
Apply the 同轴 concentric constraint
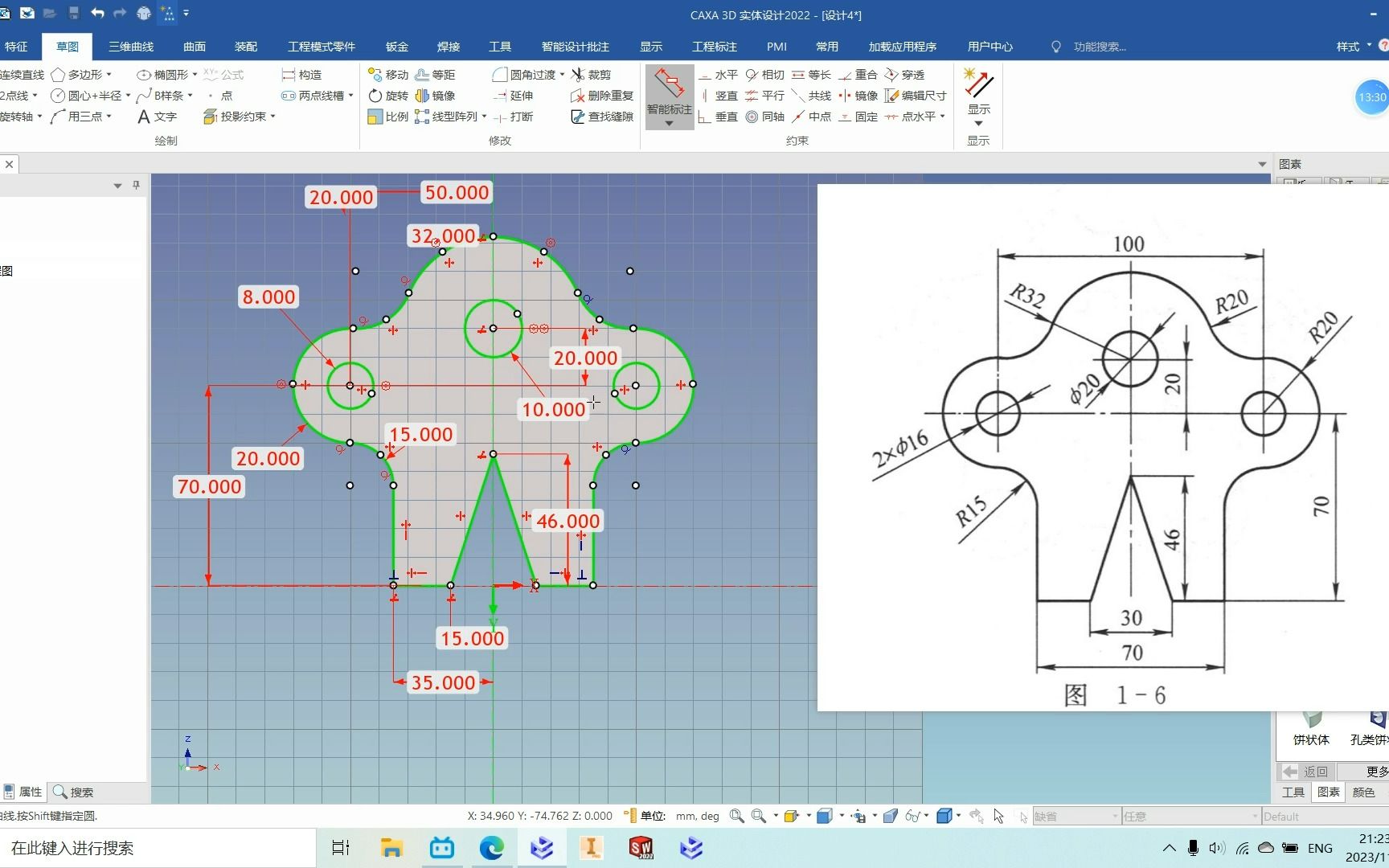pyautogui.click(x=764, y=117)
